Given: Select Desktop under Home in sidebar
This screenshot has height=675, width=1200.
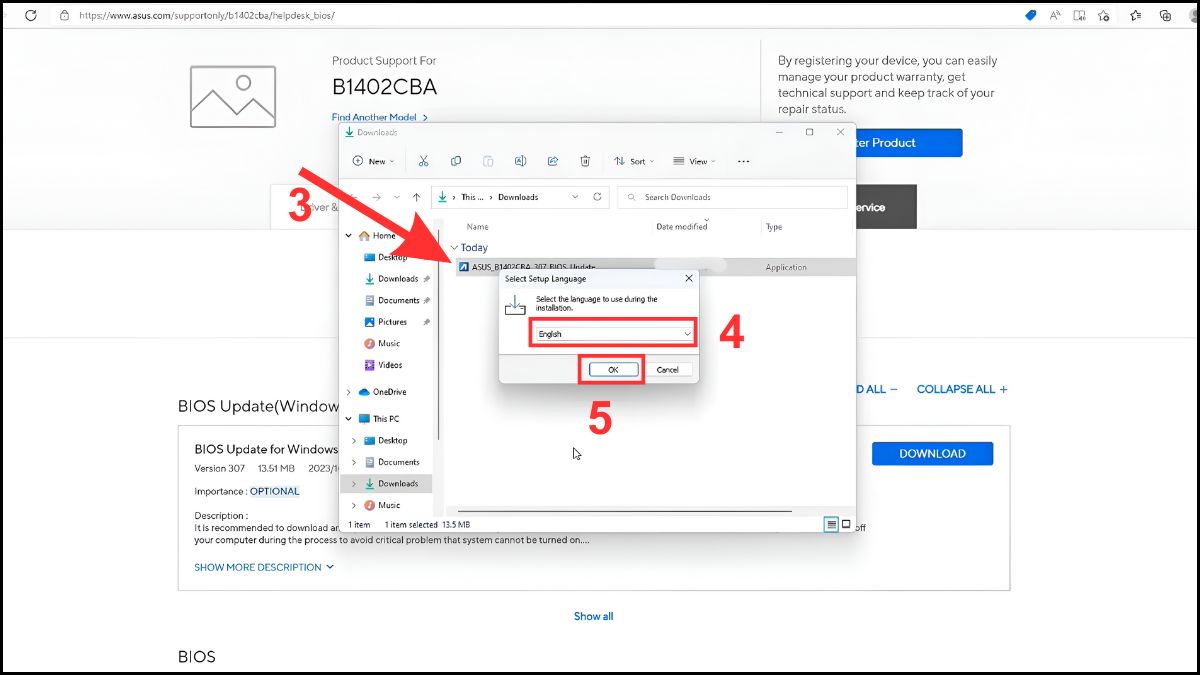Looking at the screenshot, I should [386, 257].
